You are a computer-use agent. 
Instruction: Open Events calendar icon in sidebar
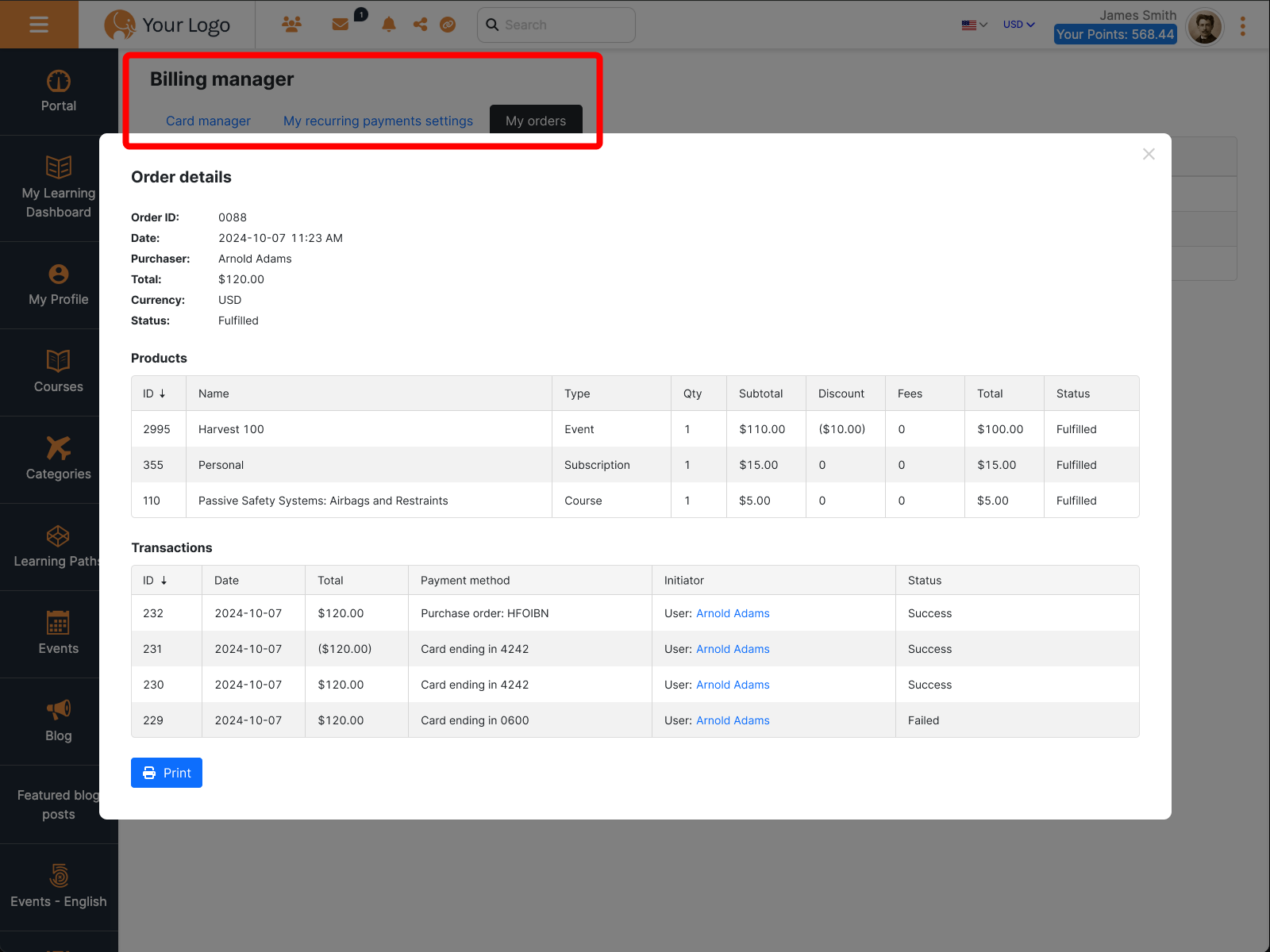click(58, 623)
